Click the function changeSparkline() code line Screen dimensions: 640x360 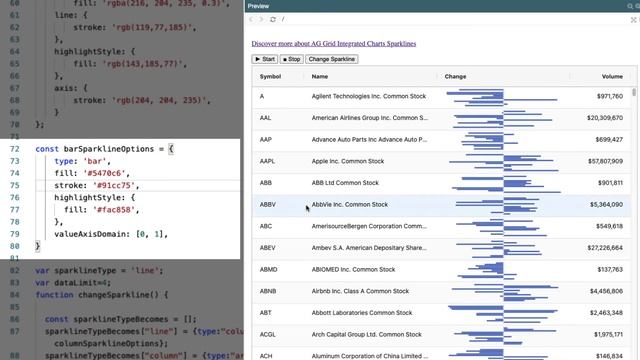click(101, 295)
